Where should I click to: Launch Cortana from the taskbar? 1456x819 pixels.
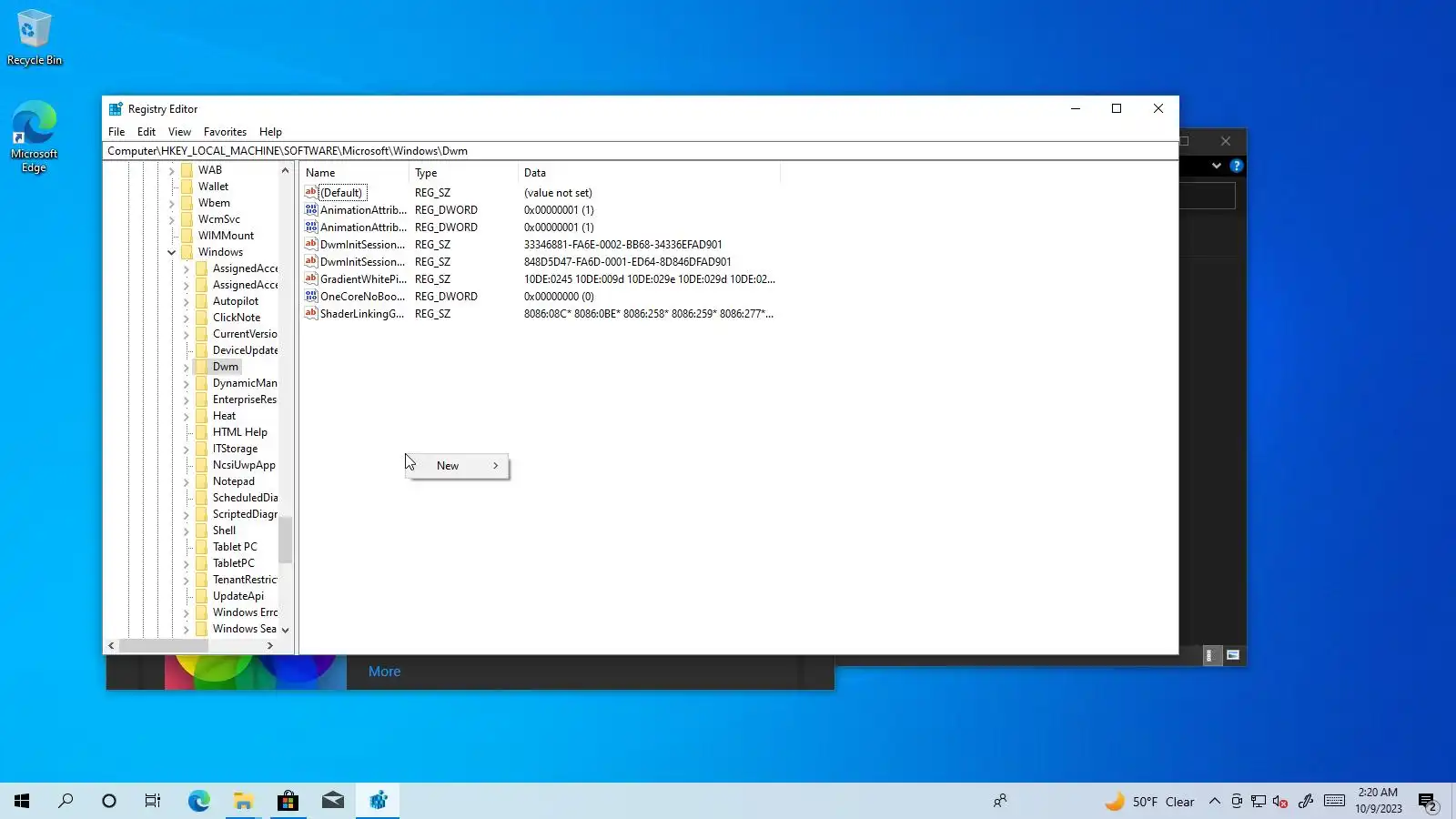(x=109, y=801)
